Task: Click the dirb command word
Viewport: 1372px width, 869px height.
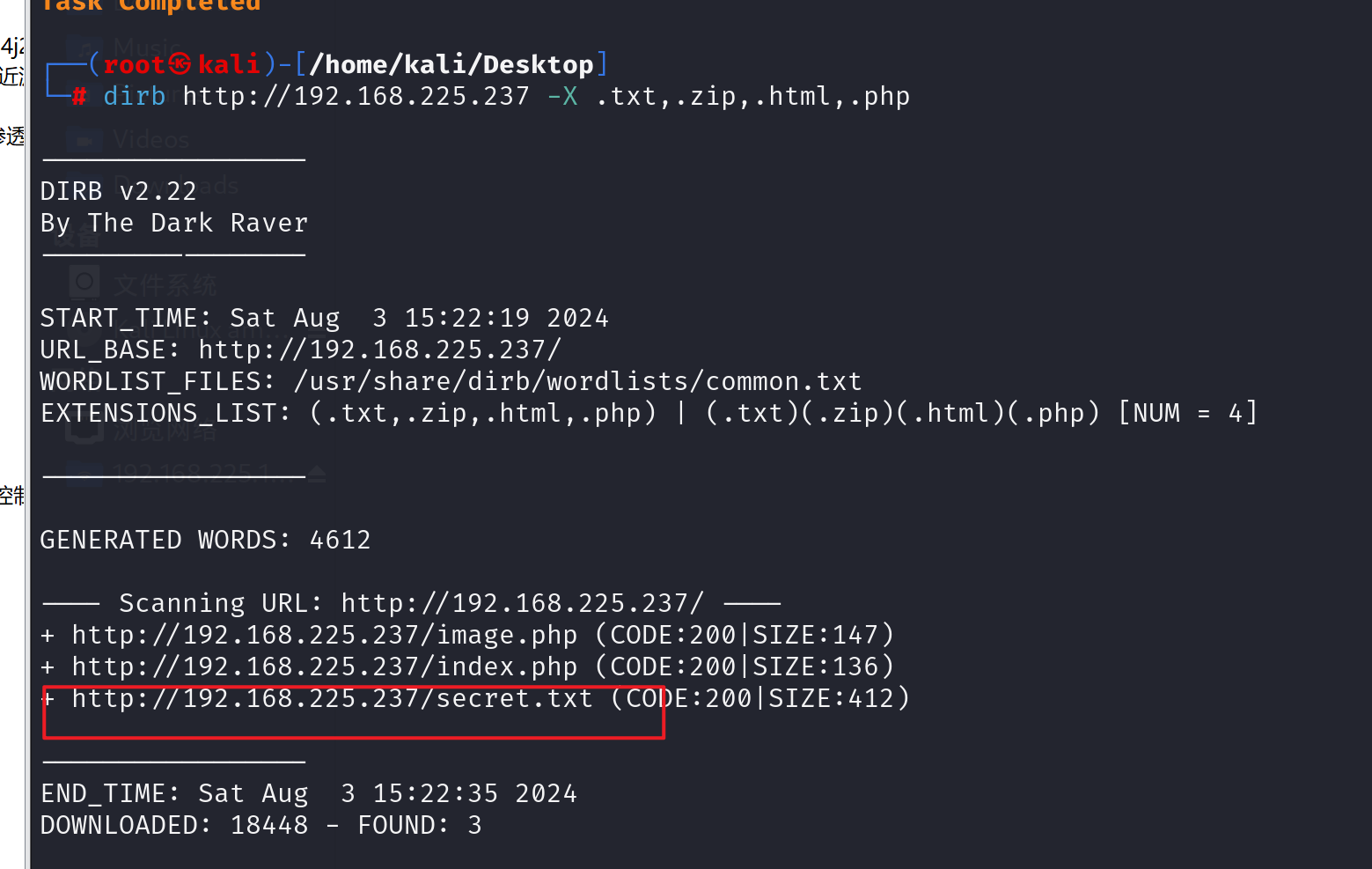Action: (x=135, y=96)
